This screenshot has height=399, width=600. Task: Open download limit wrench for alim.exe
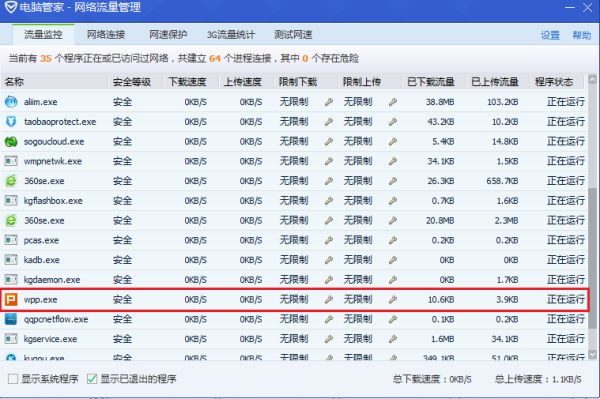(329, 102)
